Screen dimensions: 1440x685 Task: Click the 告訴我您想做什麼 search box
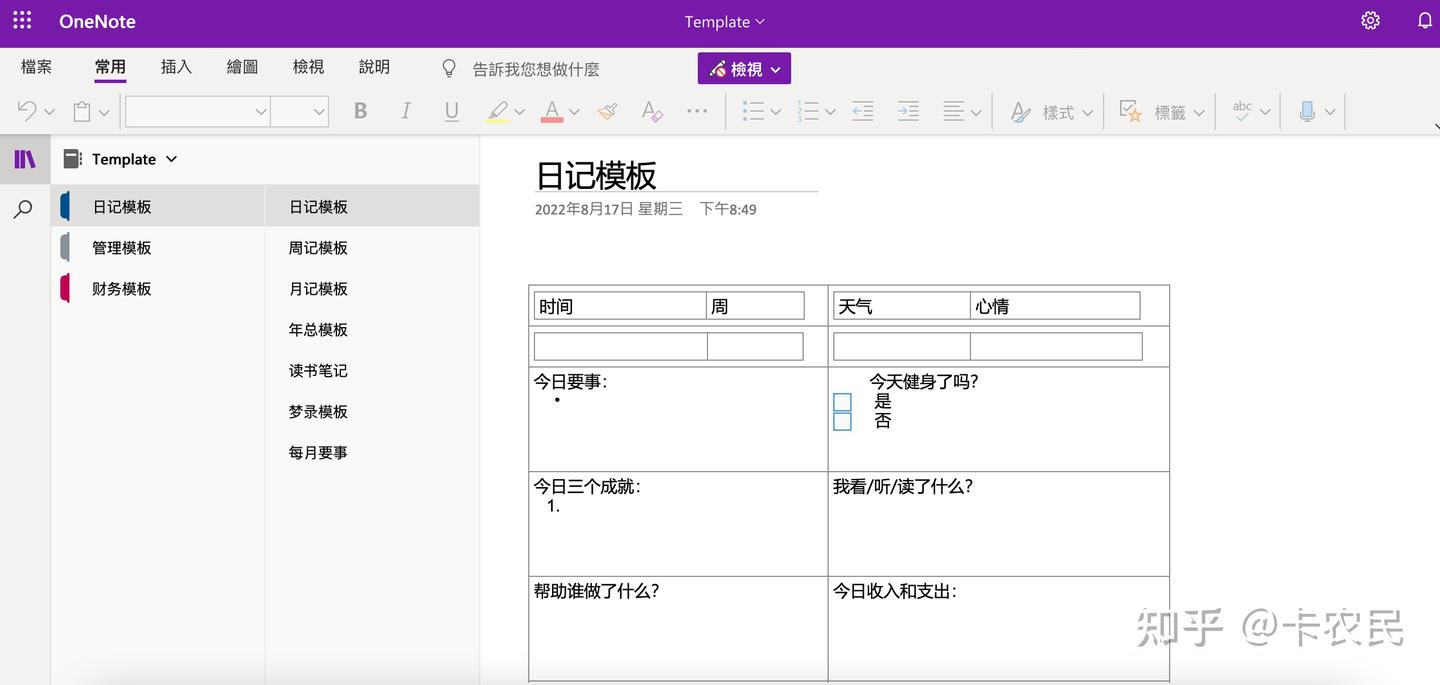pyautogui.click(x=536, y=69)
